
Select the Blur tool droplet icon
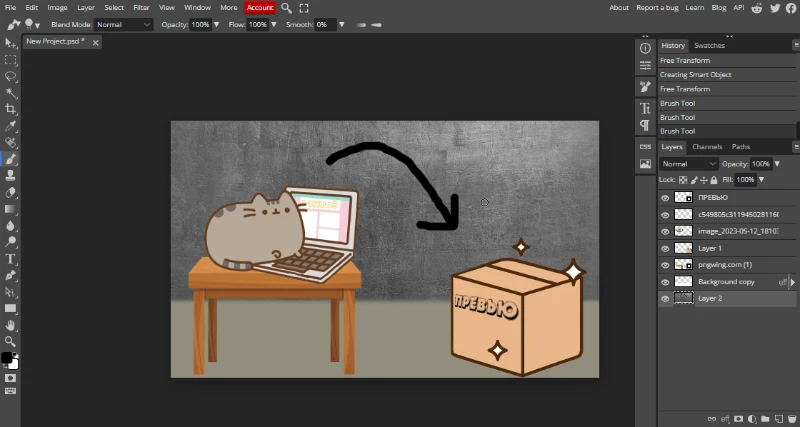10,225
